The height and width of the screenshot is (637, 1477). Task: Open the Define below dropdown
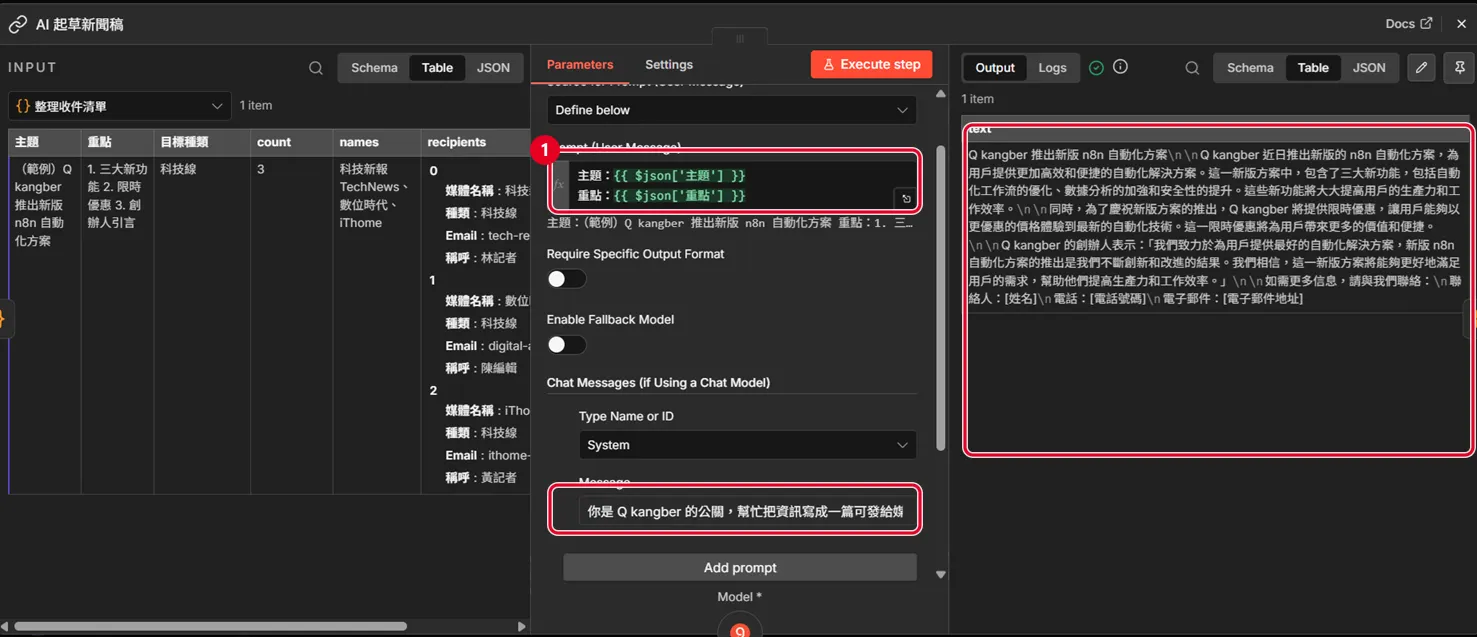(732, 110)
